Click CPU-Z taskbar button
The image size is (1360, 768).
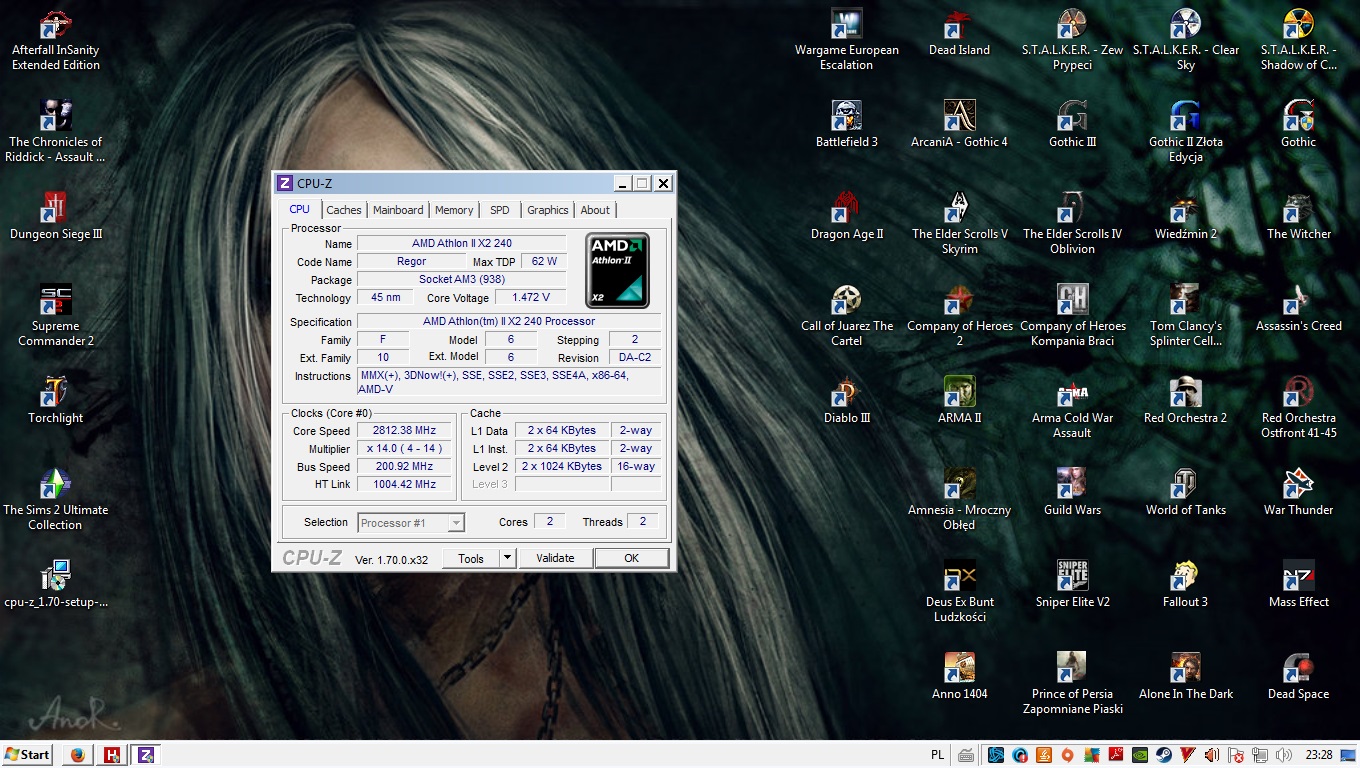pyautogui.click(x=145, y=755)
